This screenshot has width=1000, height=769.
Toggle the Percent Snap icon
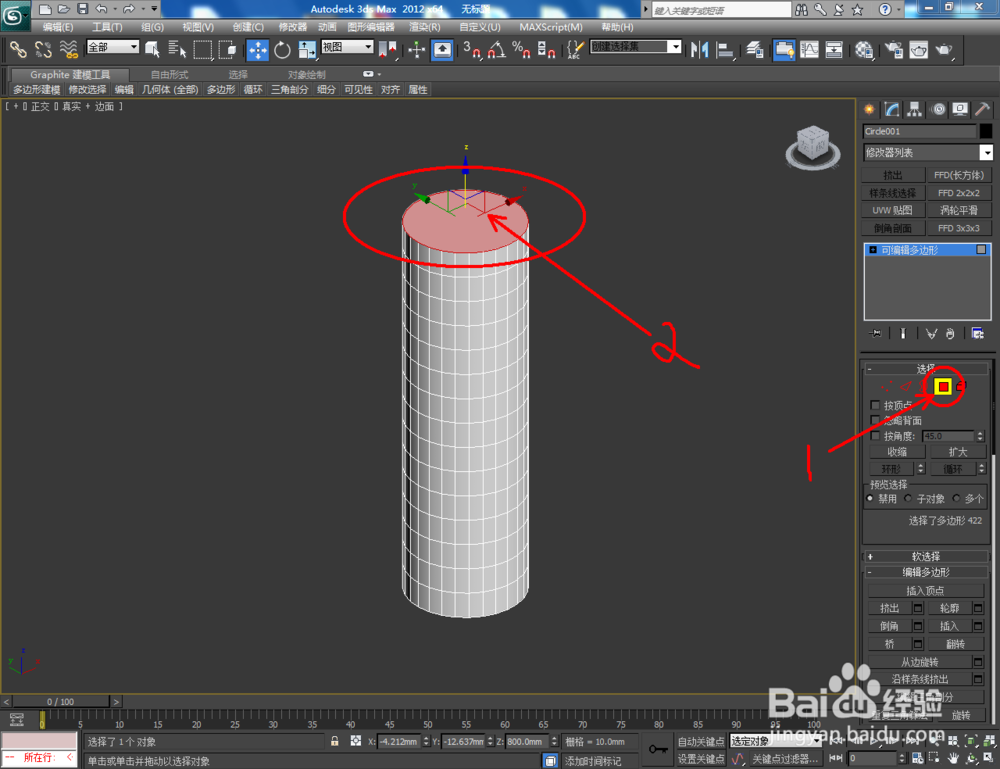coord(521,49)
